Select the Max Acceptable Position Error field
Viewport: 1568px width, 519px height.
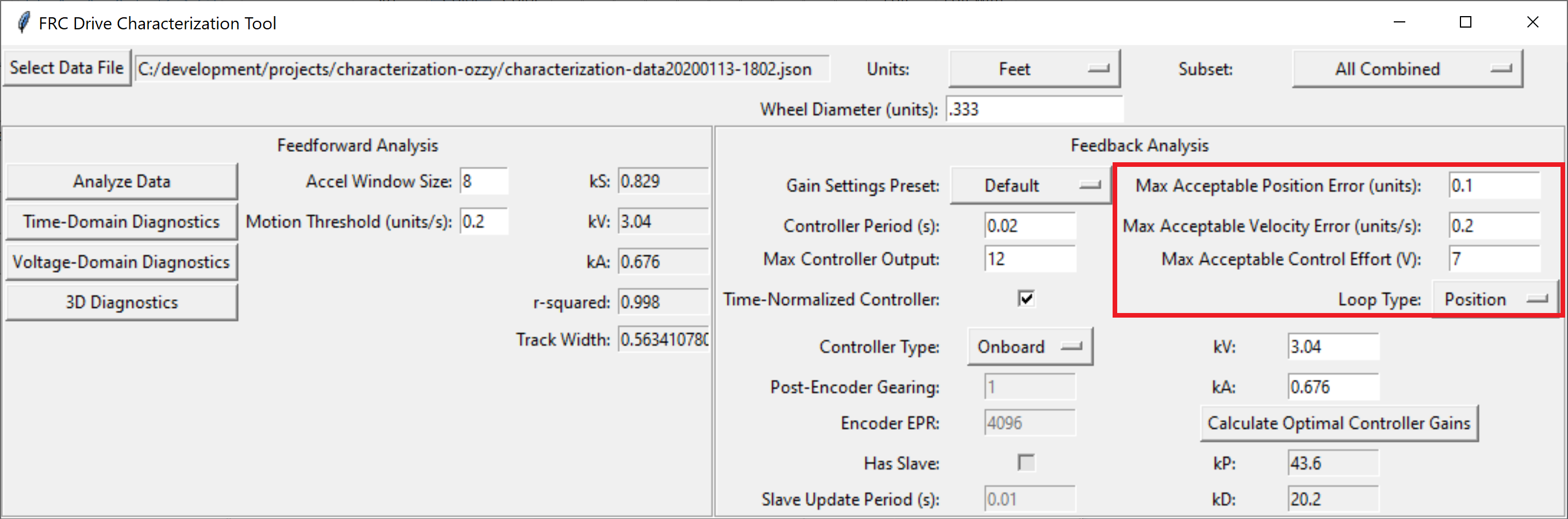[1494, 185]
